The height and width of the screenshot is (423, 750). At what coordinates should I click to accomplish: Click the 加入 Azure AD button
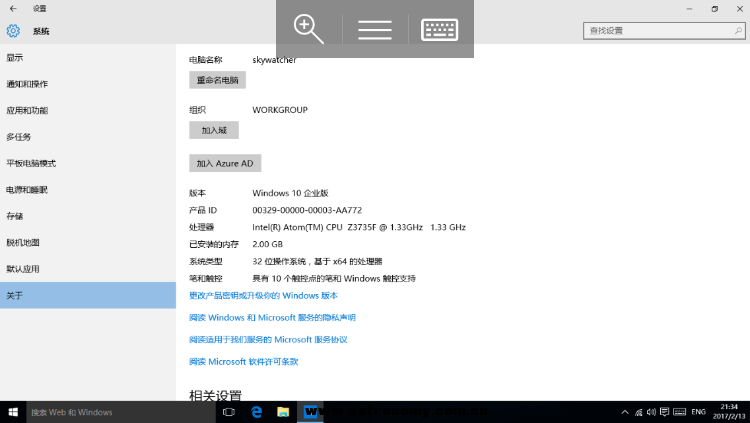pyautogui.click(x=225, y=163)
